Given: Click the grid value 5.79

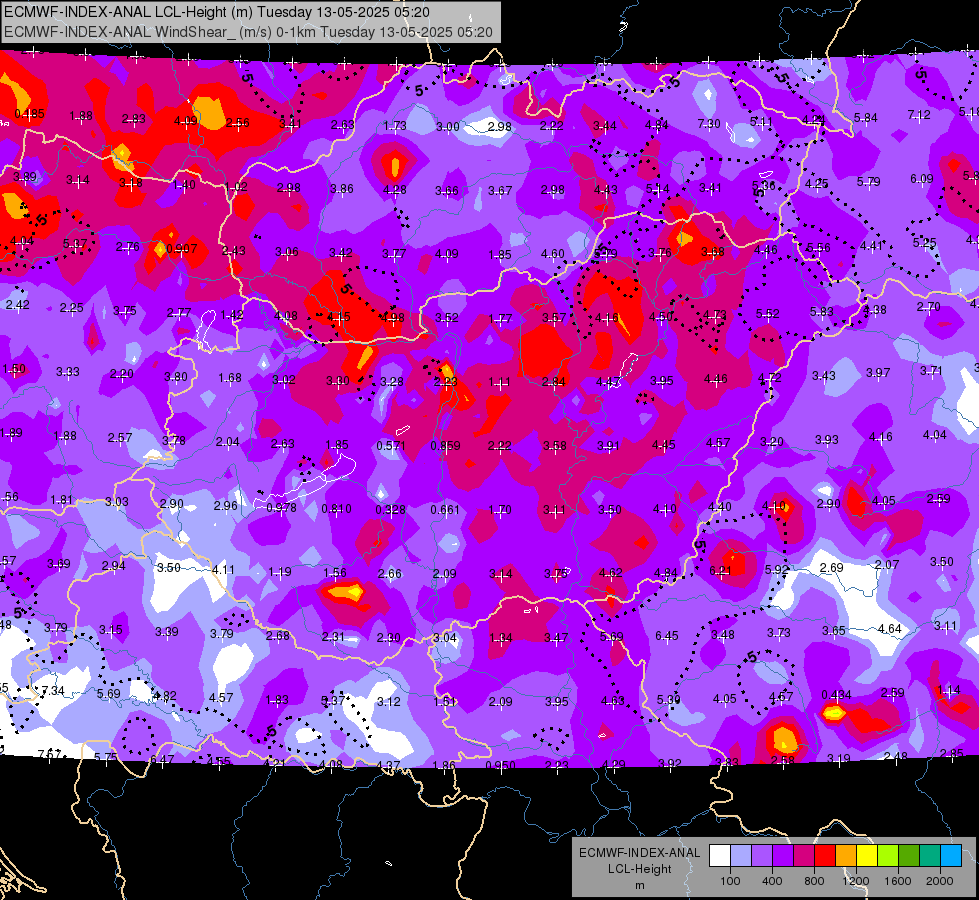Looking at the screenshot, I should [868, 182].
